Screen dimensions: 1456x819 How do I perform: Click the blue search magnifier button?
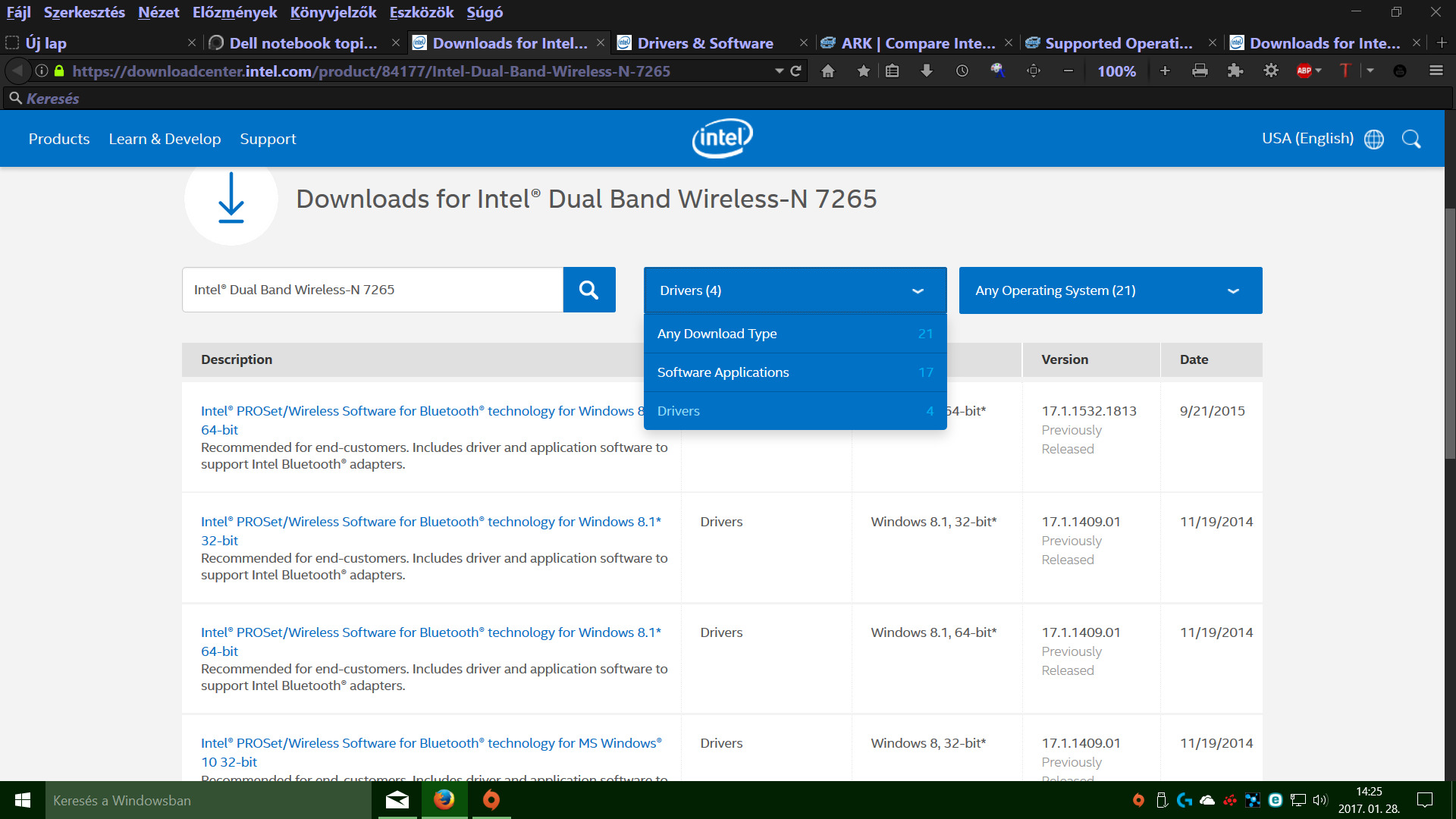[x=589, y=290]
